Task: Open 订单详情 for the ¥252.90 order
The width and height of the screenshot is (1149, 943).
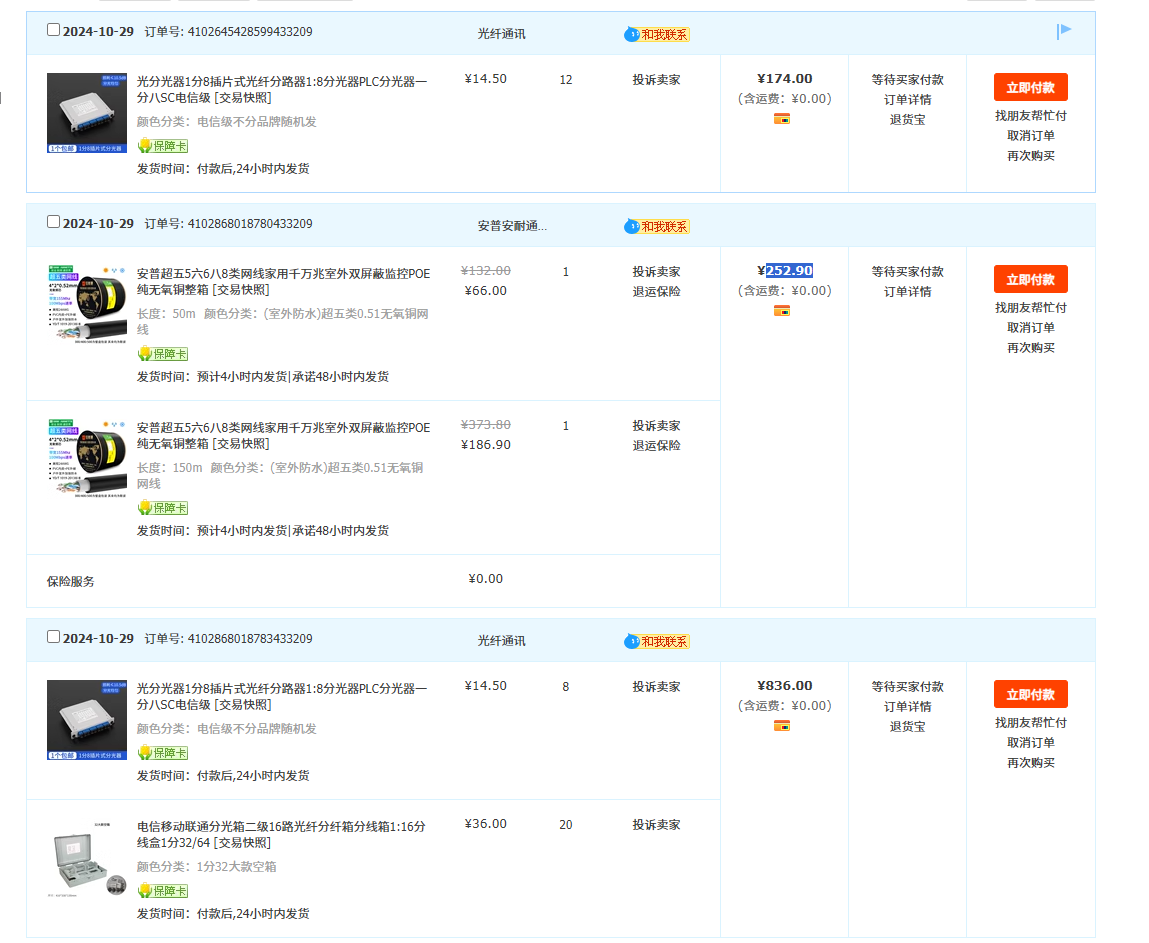Action: tap(907, 292)
